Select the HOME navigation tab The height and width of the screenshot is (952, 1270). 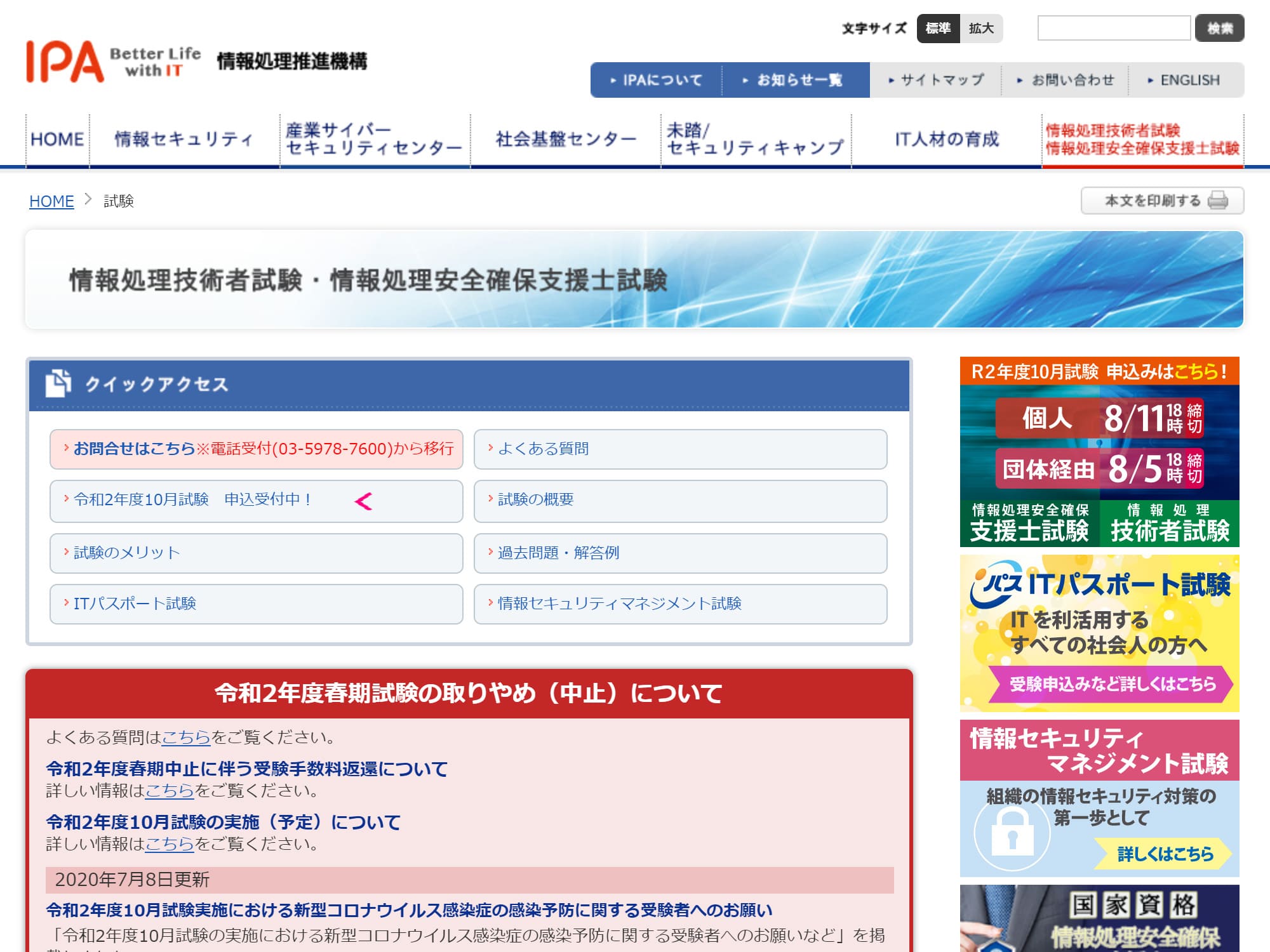tap(57, 140)
